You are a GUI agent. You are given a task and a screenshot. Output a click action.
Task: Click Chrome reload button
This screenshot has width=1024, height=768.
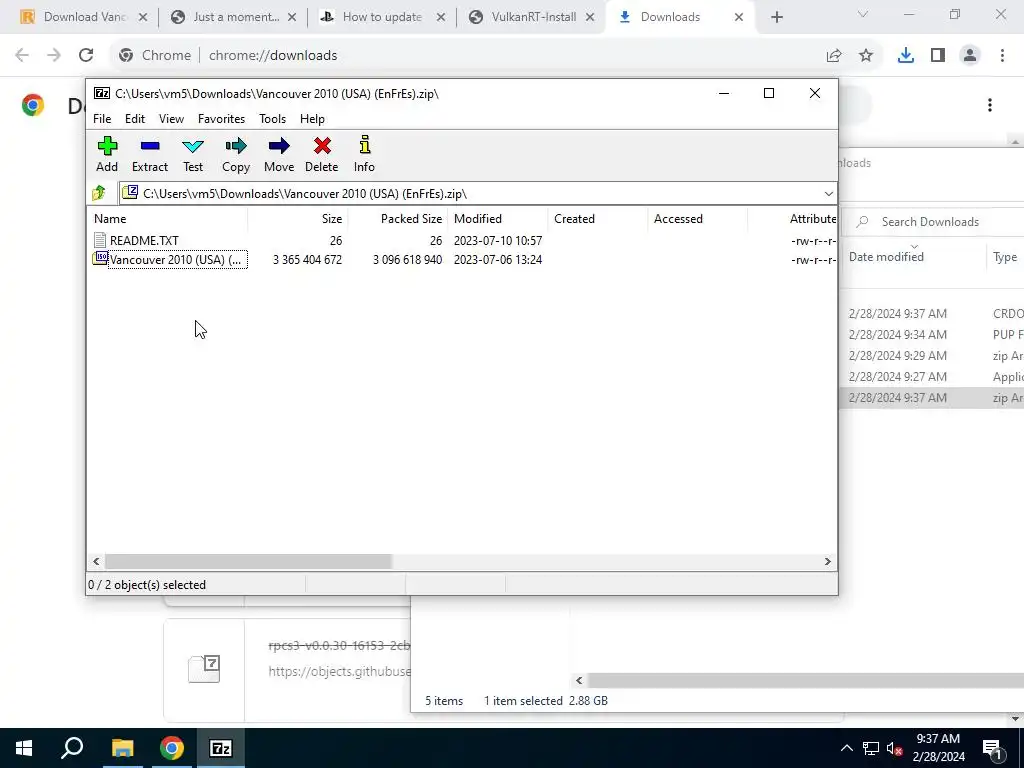coord(86,56)
